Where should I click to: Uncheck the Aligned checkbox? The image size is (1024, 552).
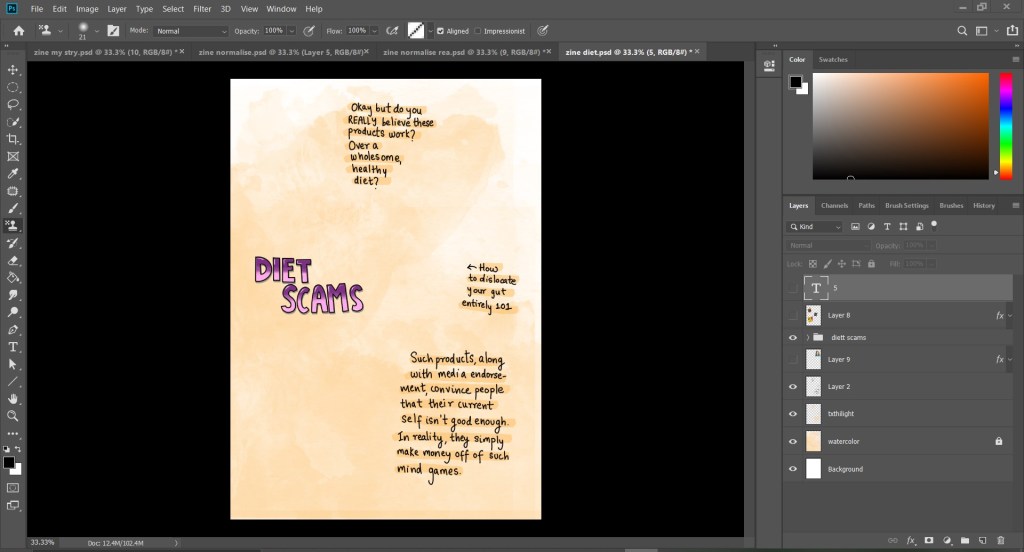(441, 31)
